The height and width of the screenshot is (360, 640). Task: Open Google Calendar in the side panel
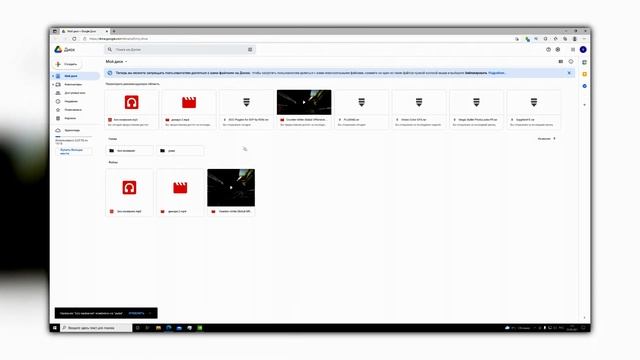584,62
